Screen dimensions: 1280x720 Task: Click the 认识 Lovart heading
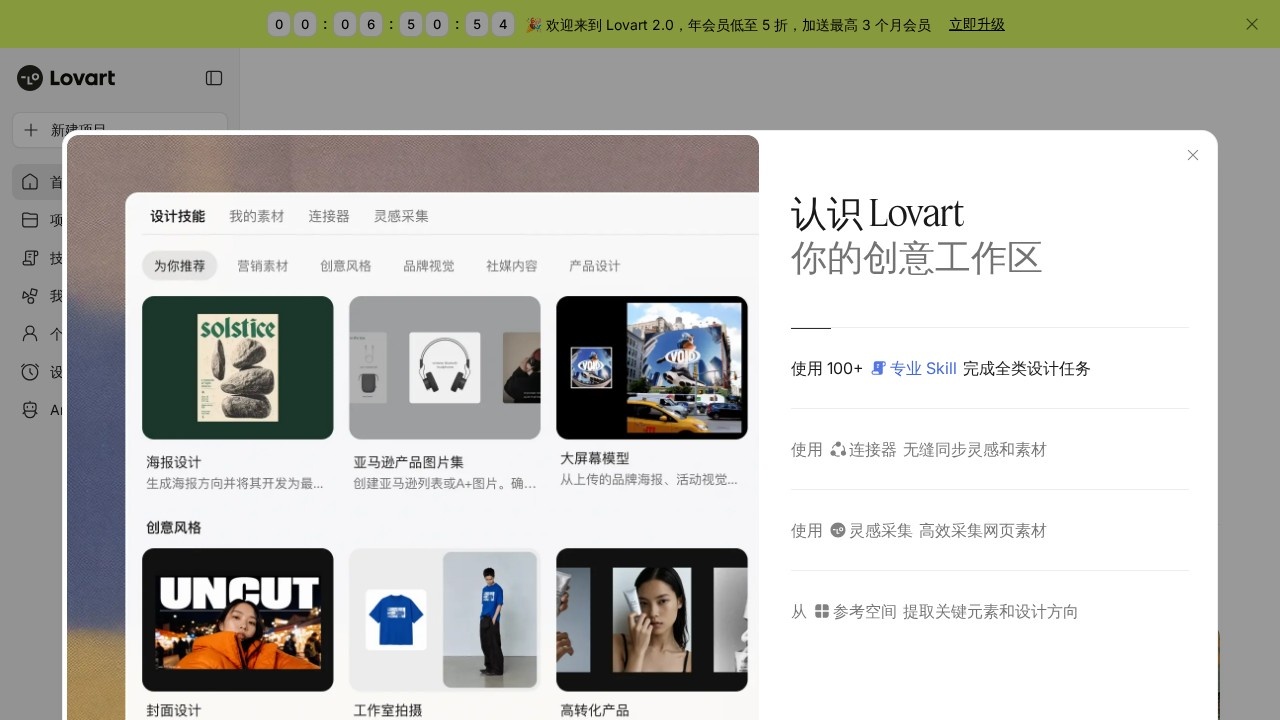coord(877,213)
